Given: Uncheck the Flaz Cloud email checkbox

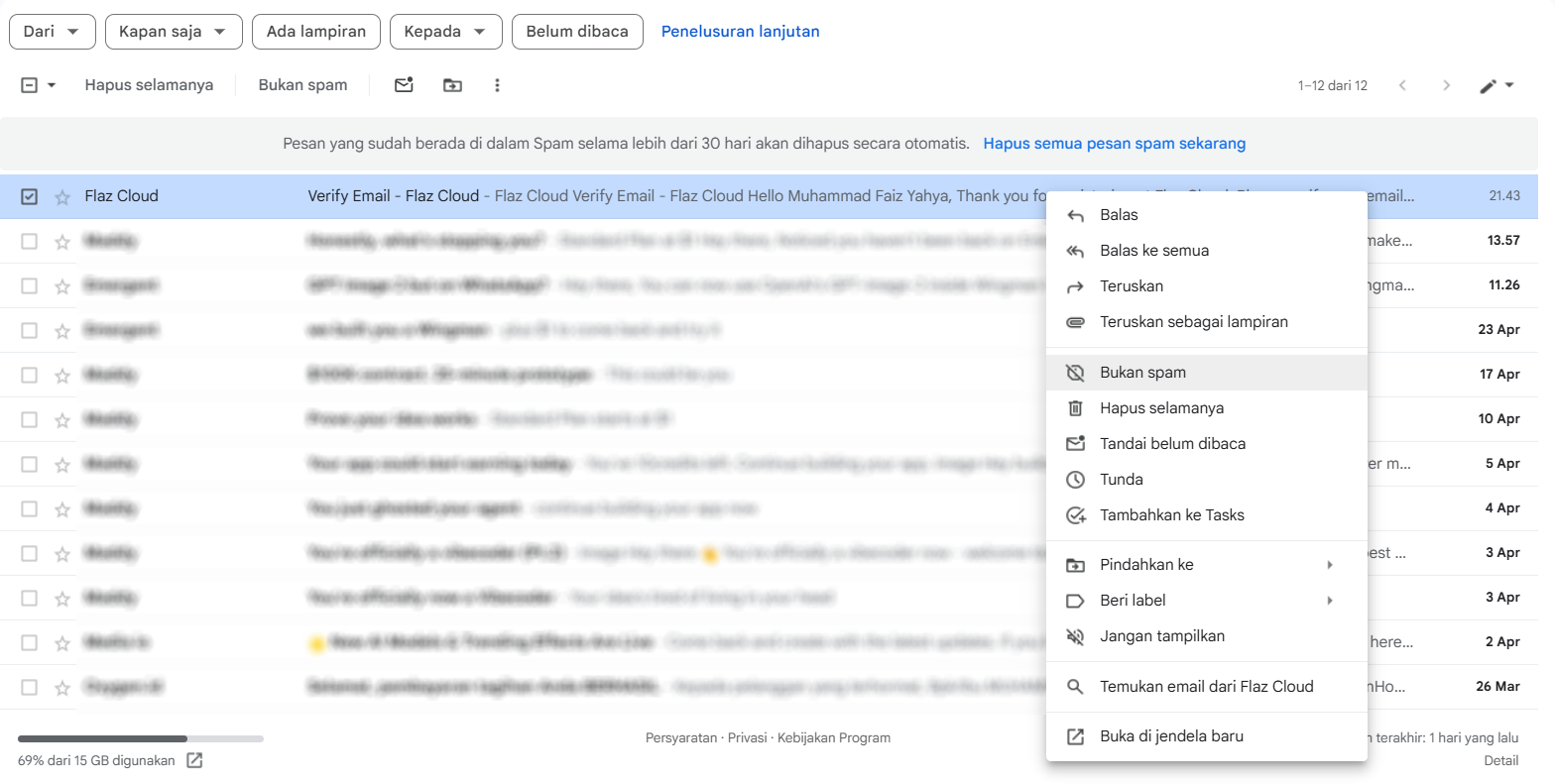Looking at the screenshot, I should (30, 197).
